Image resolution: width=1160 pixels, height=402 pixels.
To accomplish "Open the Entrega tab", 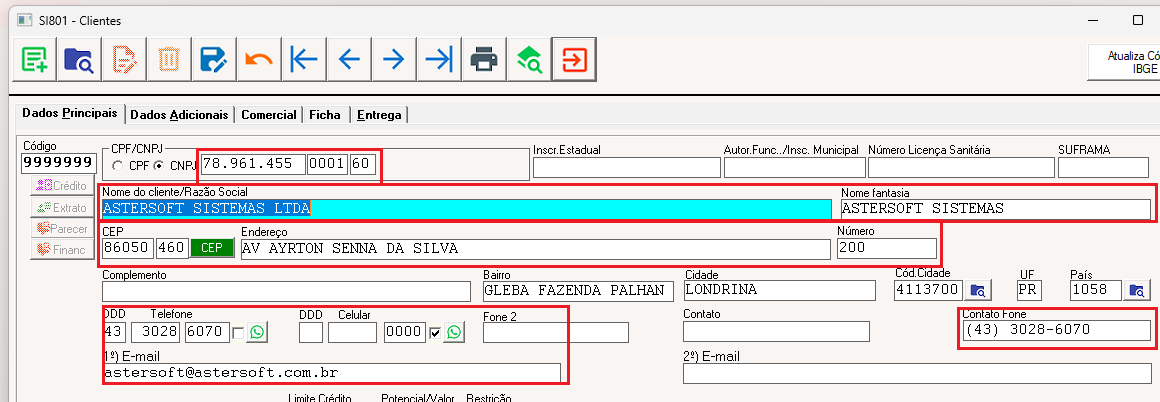I will pyautogui.click(x=379, y=115).
